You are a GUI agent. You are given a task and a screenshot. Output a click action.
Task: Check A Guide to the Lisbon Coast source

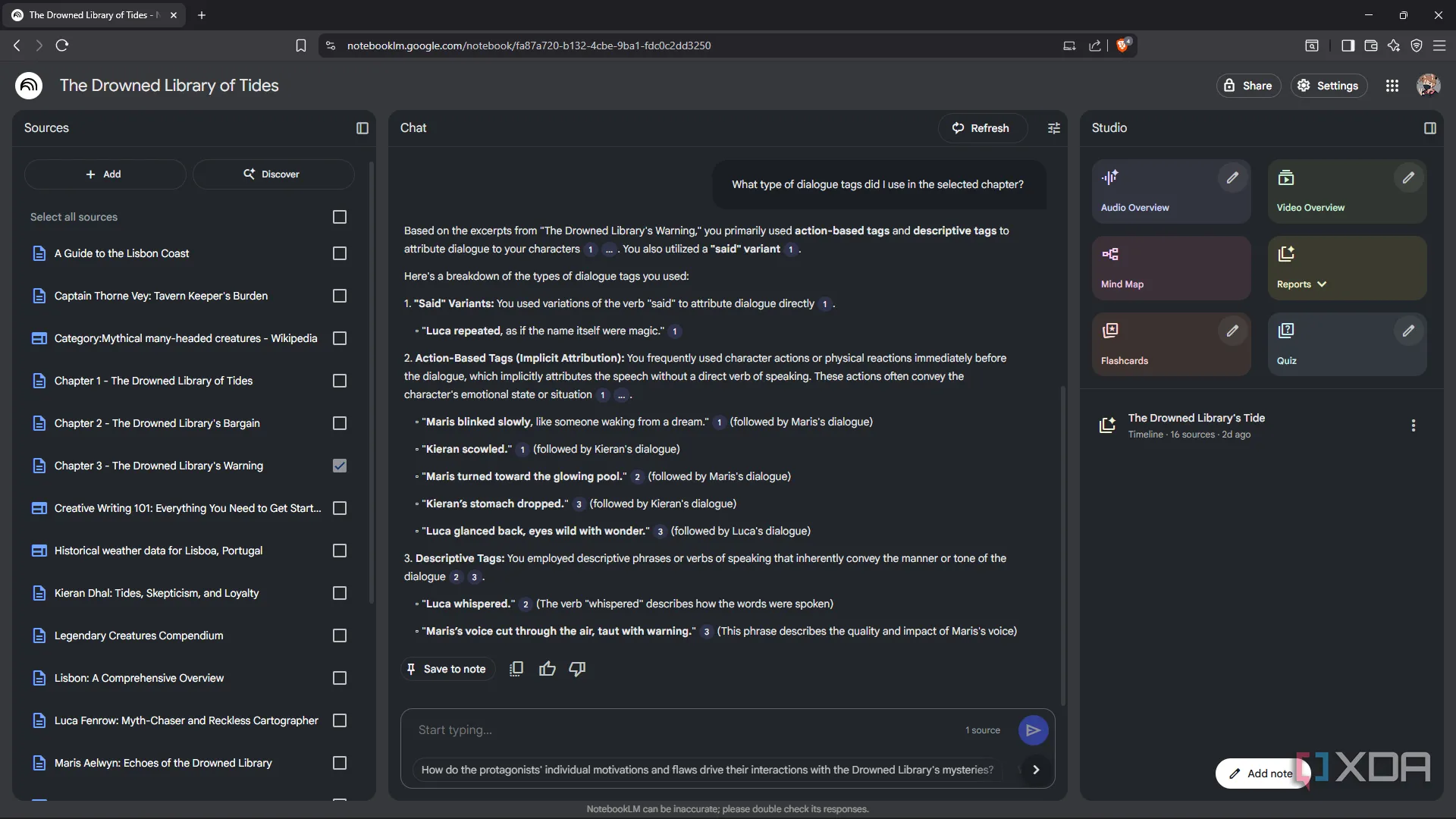[340, 253]
